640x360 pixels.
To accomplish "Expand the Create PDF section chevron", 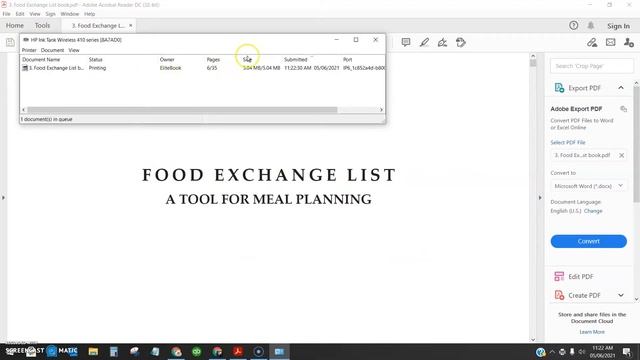I will [621, 295].
